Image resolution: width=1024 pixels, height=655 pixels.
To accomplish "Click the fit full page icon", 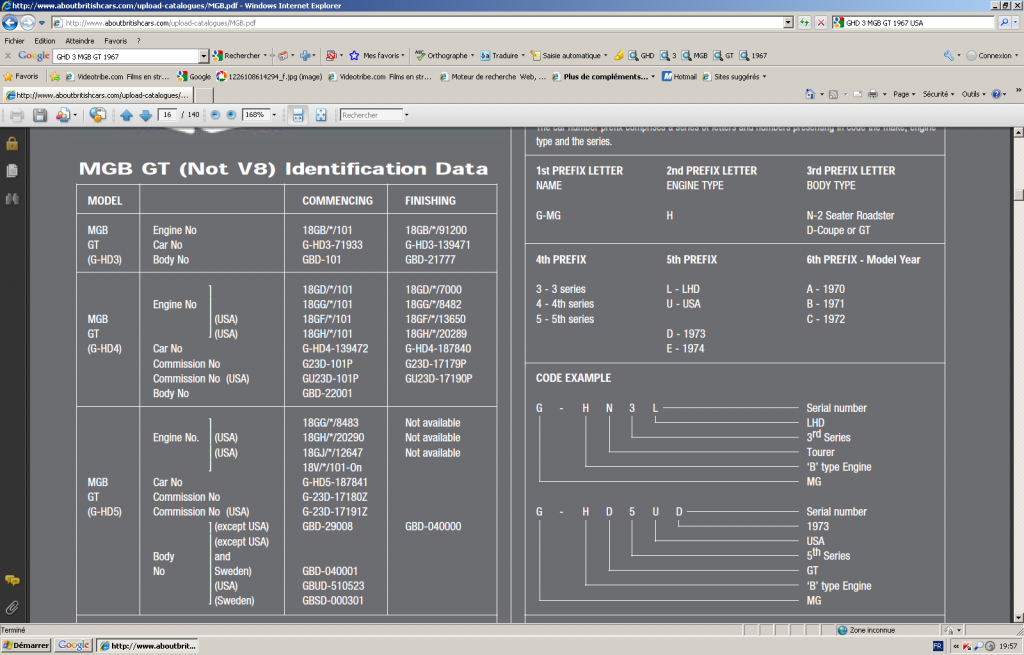I will point(321,115).
